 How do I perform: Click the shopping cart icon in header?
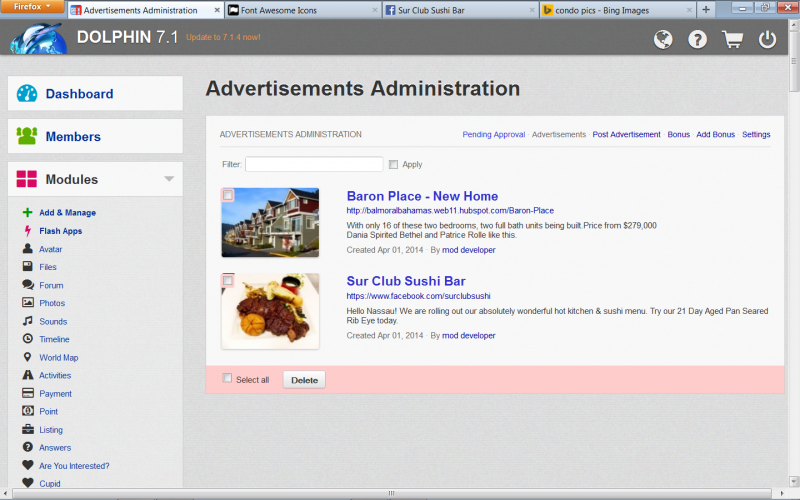(x=733, y=40)
